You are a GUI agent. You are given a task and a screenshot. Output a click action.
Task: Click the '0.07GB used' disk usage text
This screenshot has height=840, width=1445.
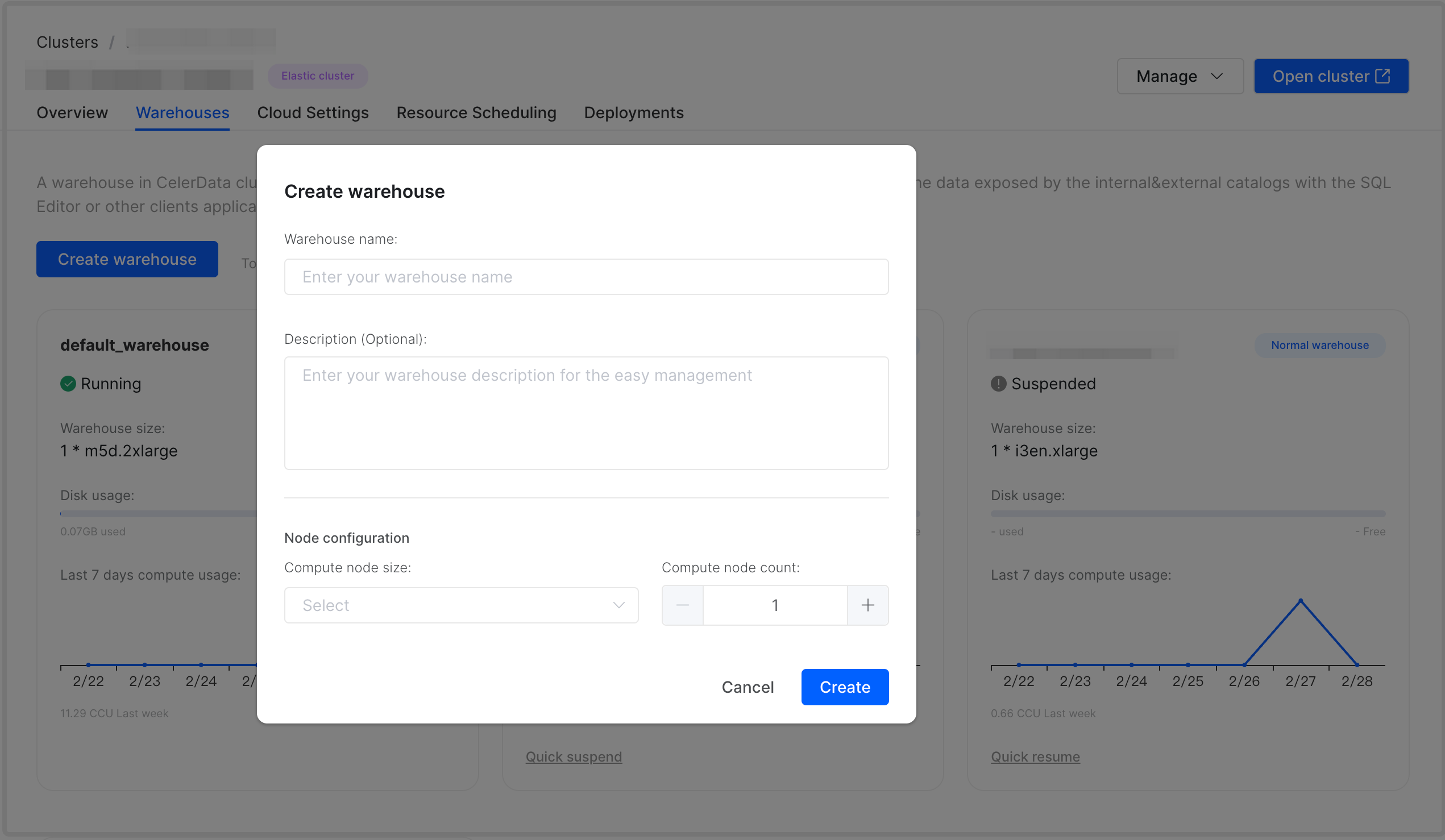click(92, 531)
